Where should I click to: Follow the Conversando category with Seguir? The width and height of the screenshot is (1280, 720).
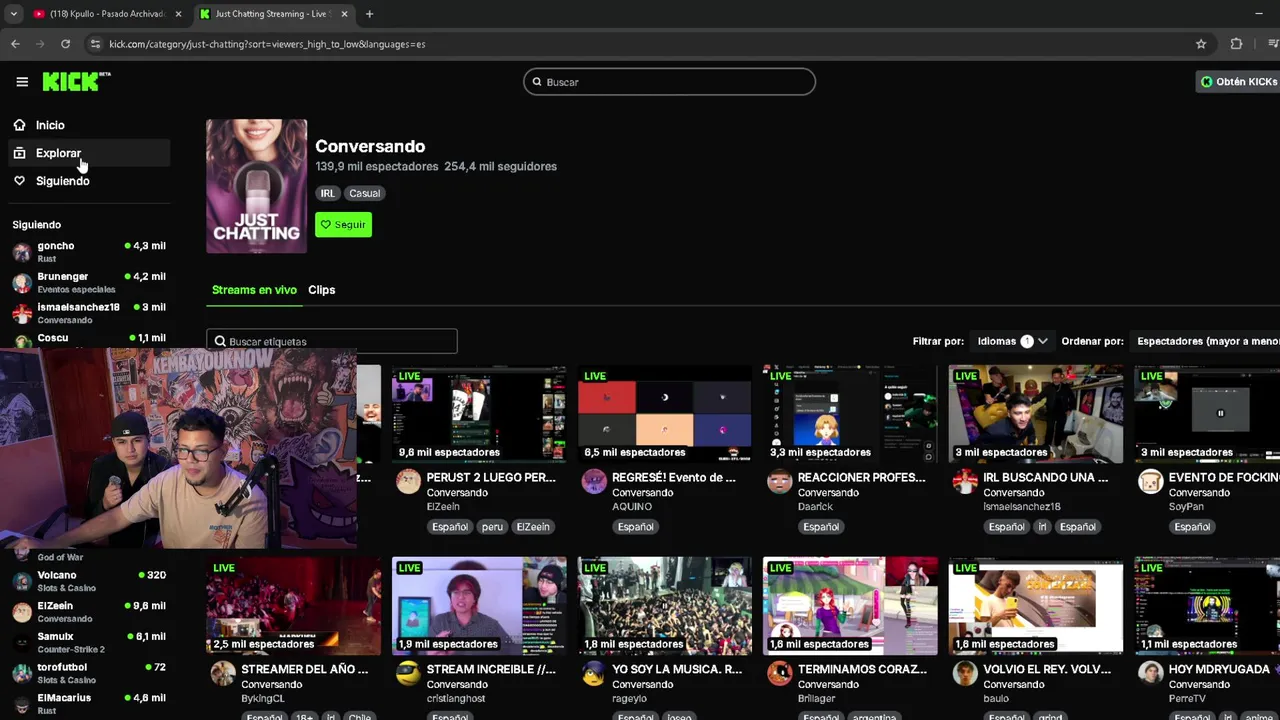(x=343, y=225)
